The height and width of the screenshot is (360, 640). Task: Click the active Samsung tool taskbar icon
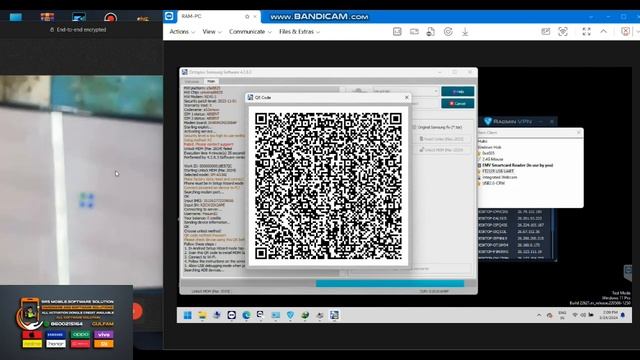click(x=334, y=315)
